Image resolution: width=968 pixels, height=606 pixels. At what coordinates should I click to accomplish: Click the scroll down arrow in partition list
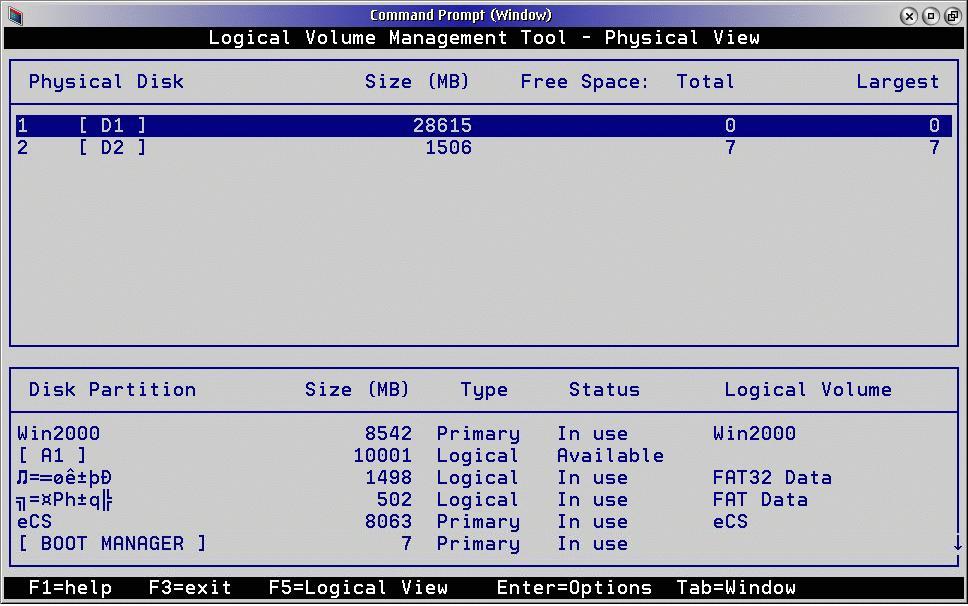[957, 544]
